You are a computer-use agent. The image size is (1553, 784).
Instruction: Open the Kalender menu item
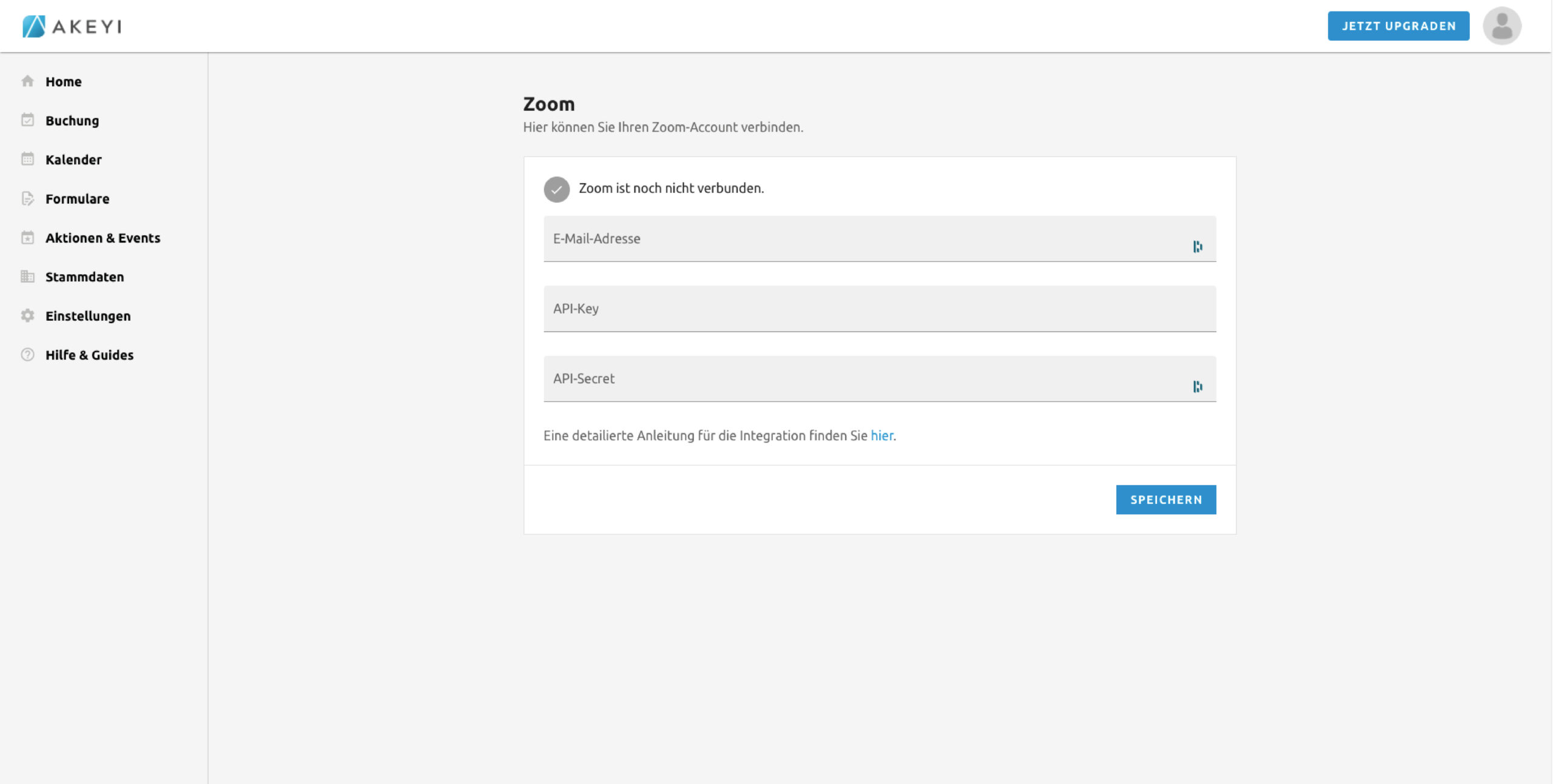coord(73,159)
